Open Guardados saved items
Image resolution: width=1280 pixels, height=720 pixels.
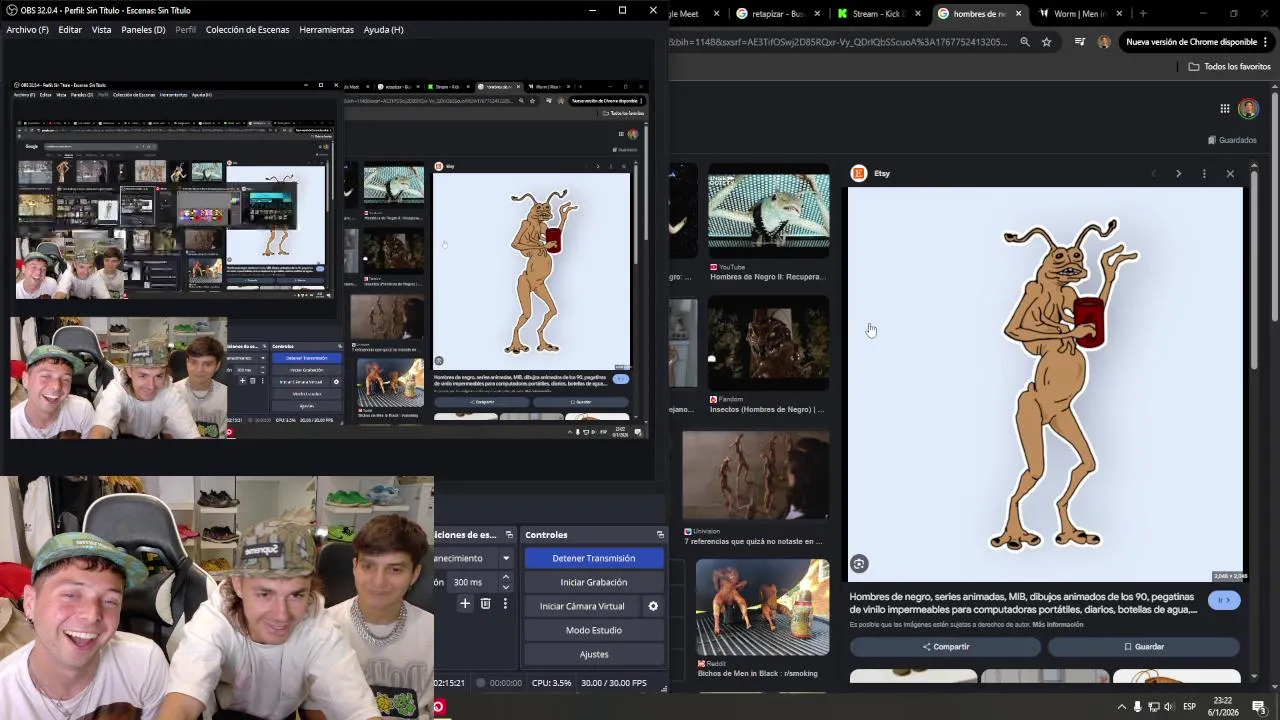pos(1232,140)
